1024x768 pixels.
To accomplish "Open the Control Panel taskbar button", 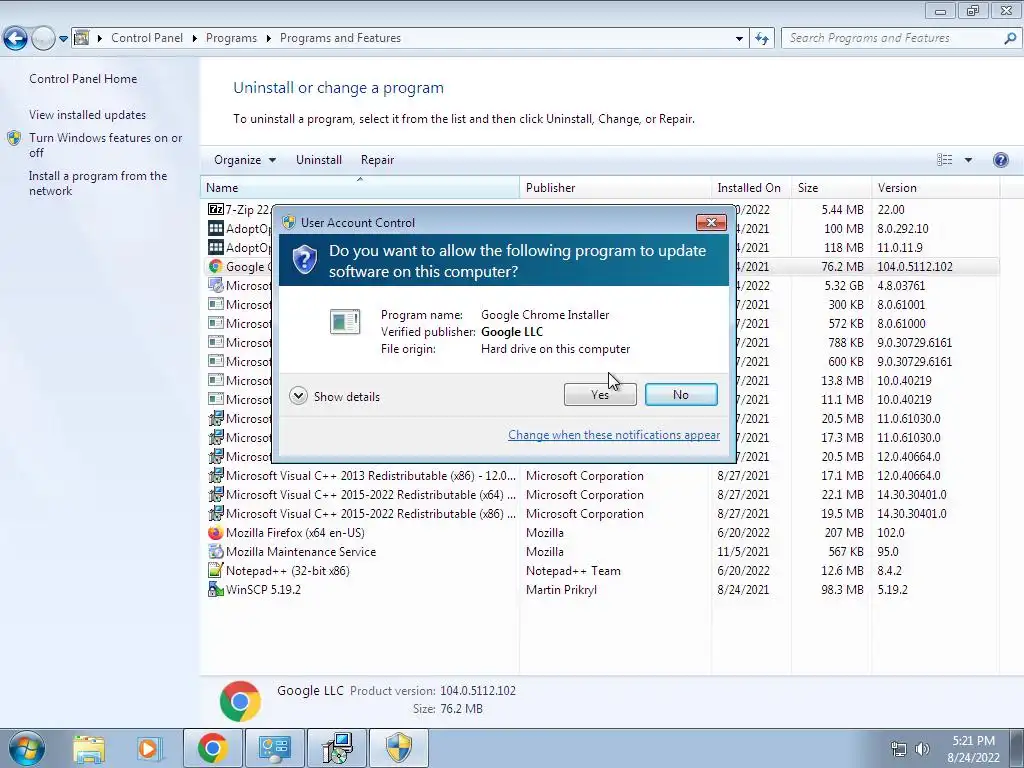I will tap(274, 748).
